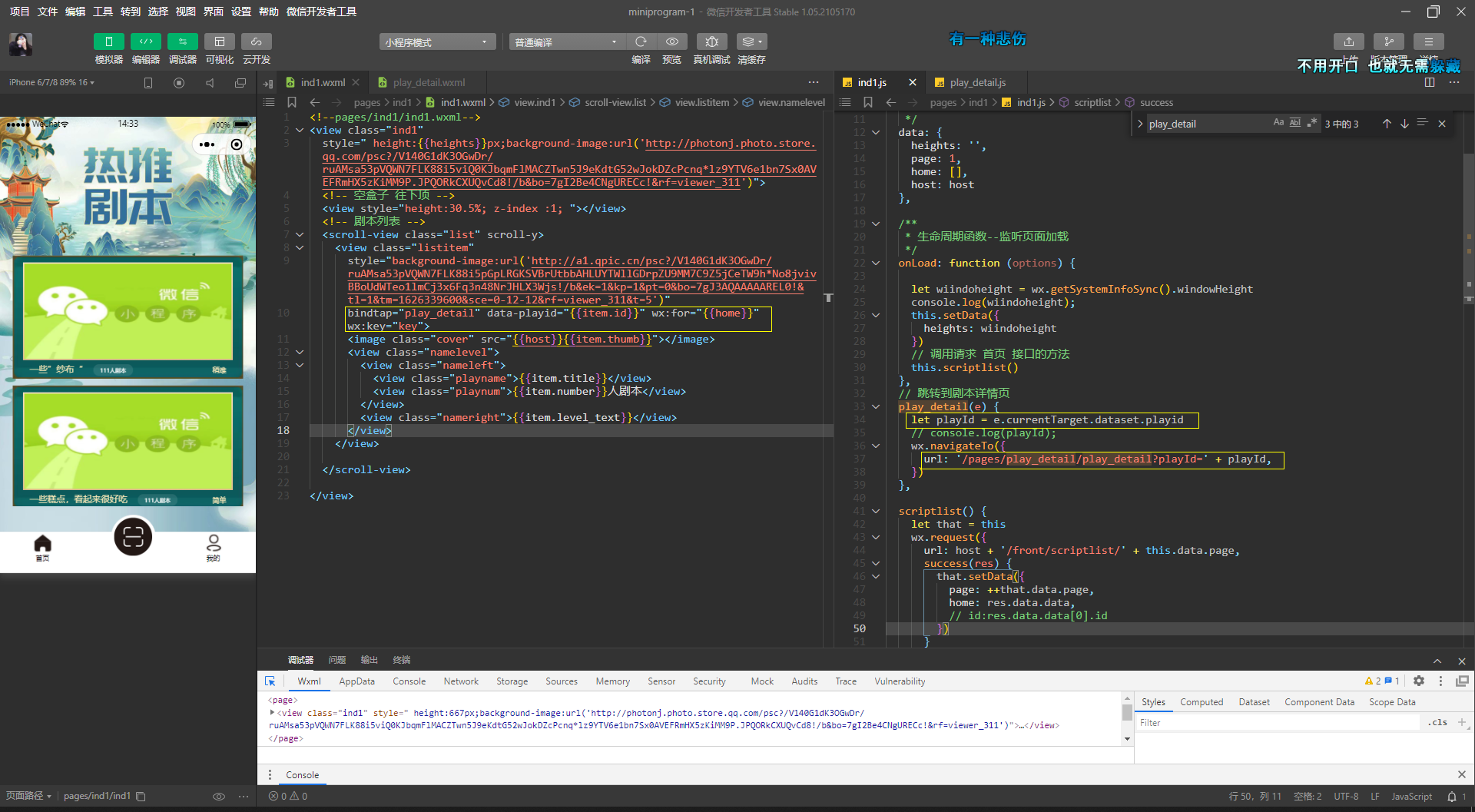
Task: Open the outline list in js editor
Action: click(845, 102)
